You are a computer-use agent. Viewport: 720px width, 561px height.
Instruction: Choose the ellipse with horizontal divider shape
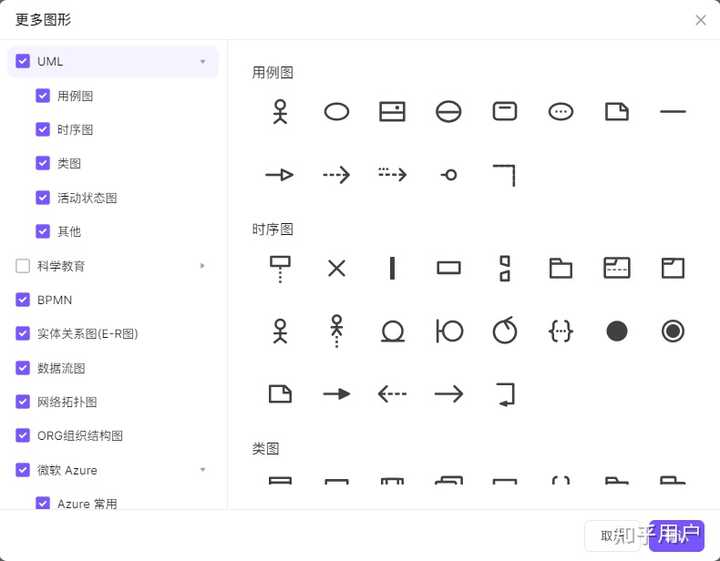(x=449, y=112)
